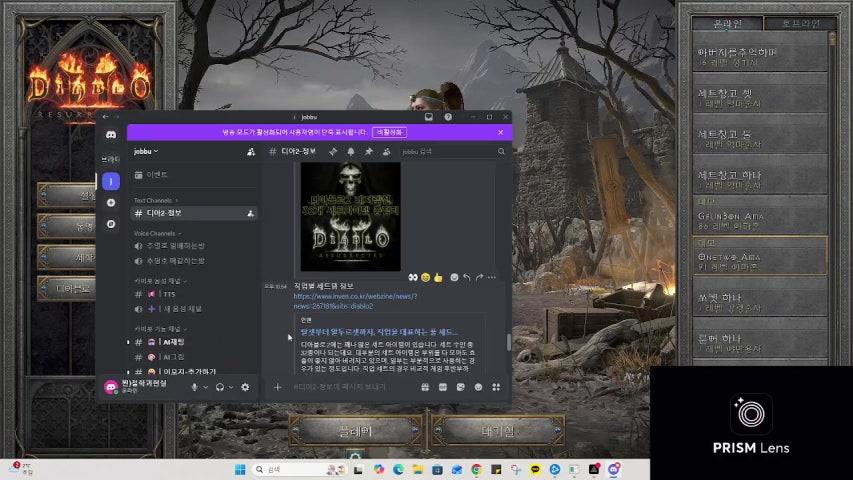
Task: Open Discord direct messages home icon
Action: pos(111,135)
